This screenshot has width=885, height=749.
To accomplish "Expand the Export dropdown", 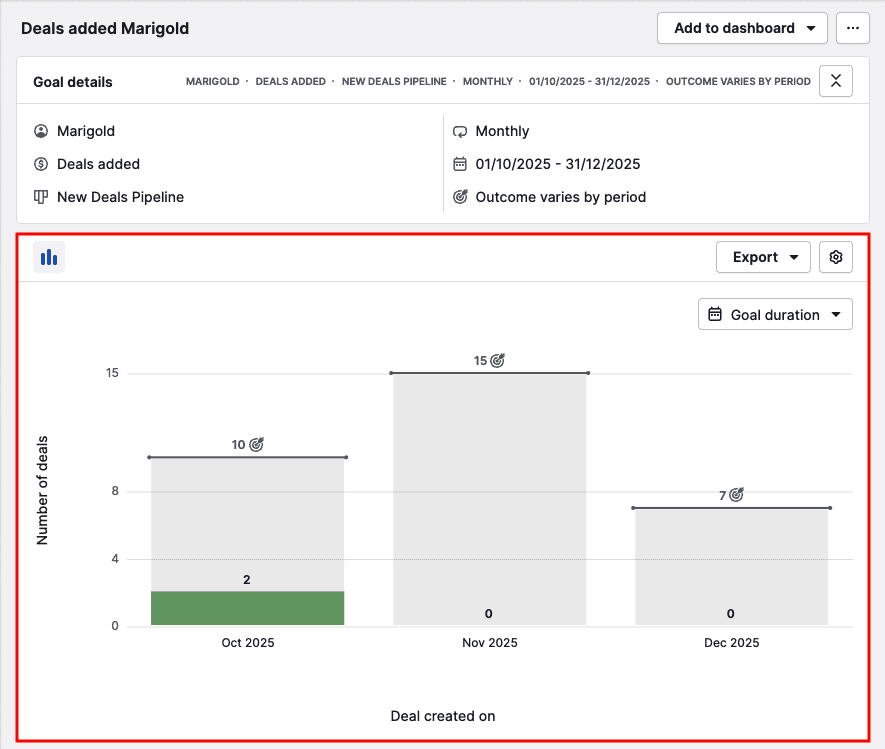I will pos(763,257).
